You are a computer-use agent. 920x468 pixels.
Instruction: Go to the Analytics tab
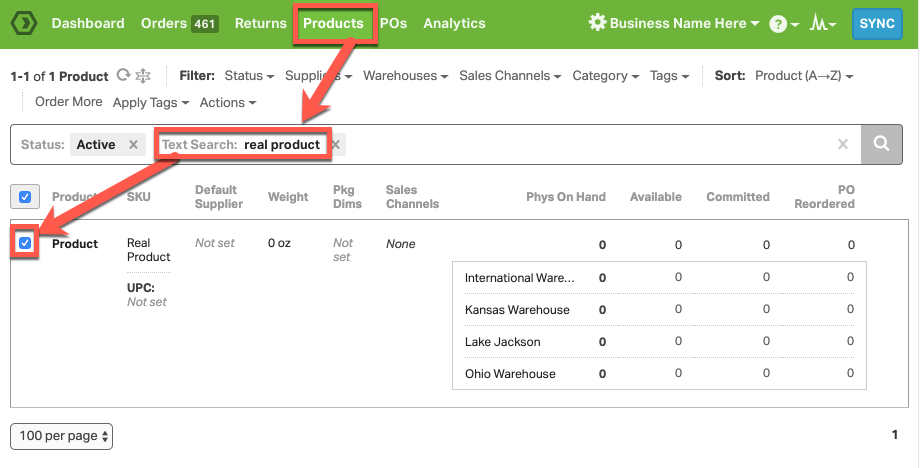point(454,23)
